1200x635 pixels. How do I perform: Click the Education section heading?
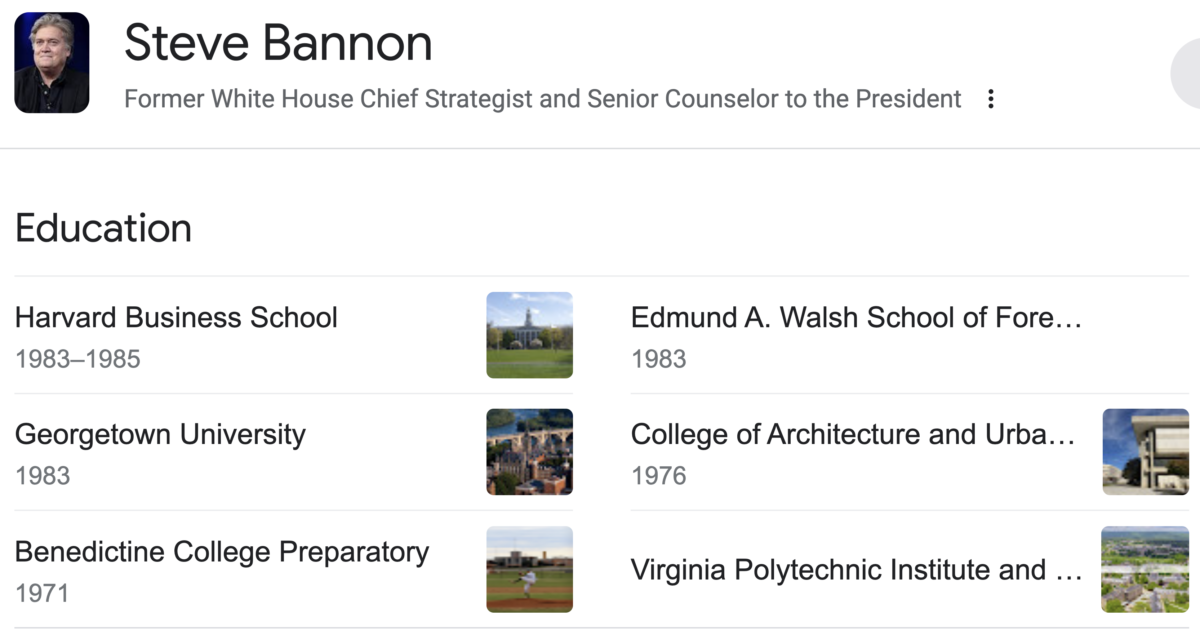[x=103, y=228]
